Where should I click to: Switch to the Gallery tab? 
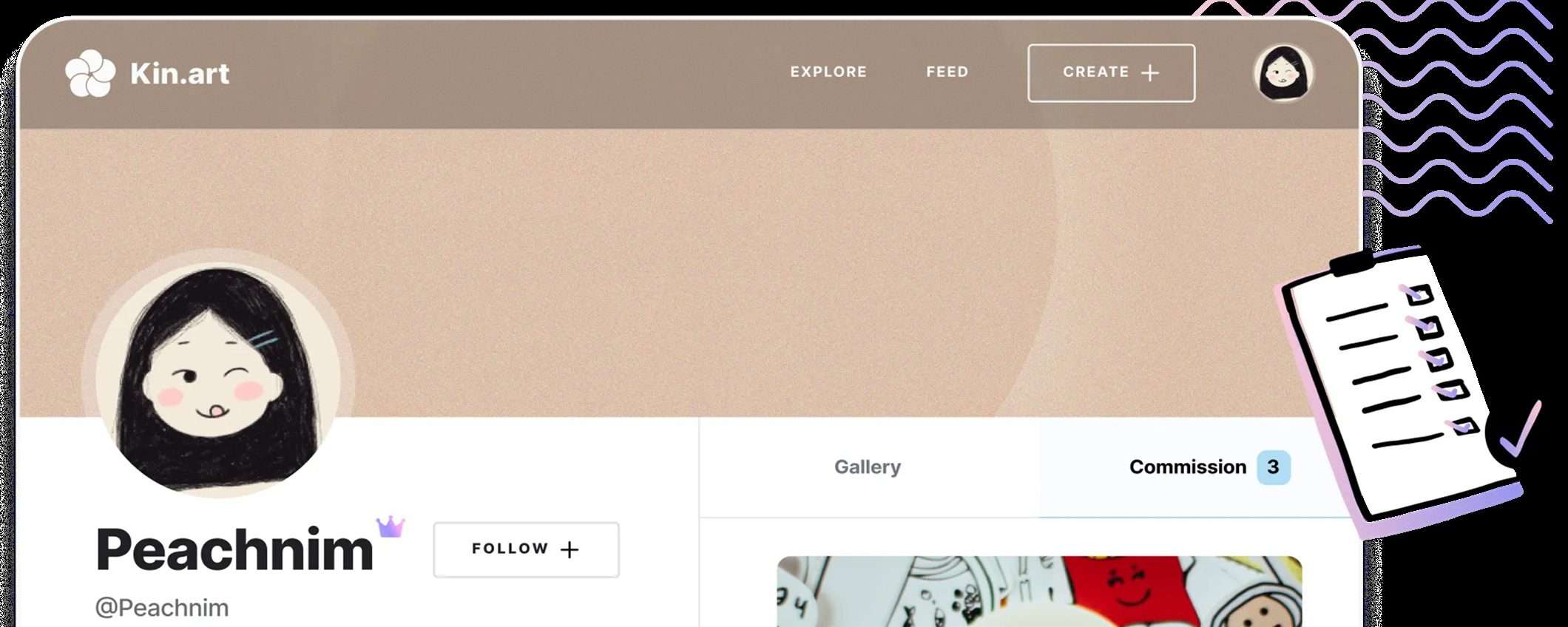coord(868,467)
